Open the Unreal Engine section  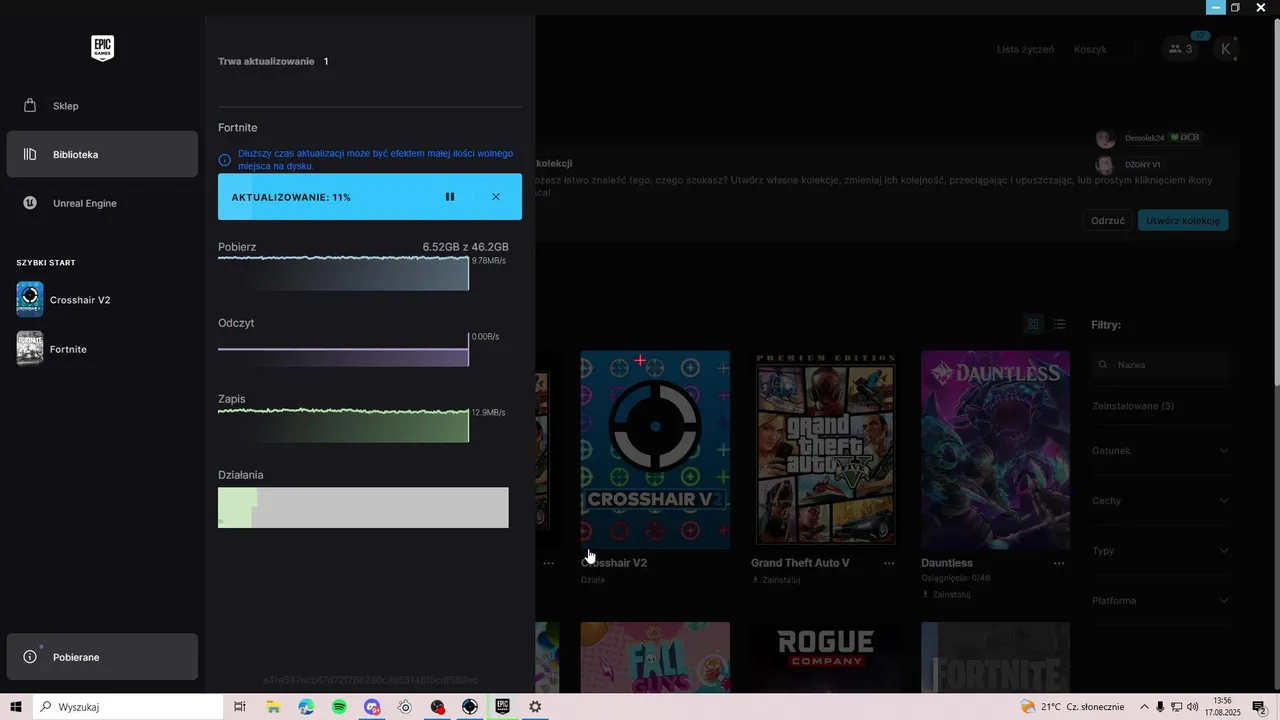pyautogui.click(x=102, y=203)
